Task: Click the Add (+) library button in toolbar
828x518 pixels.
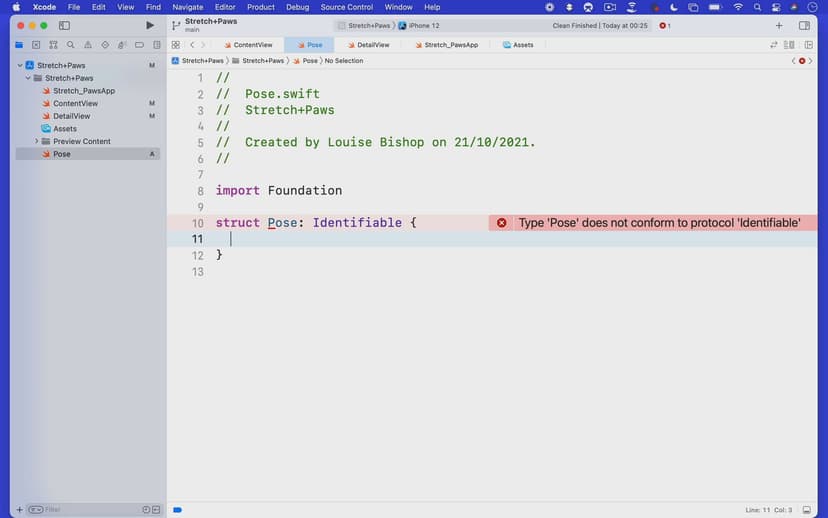Action: click(779, 25)
